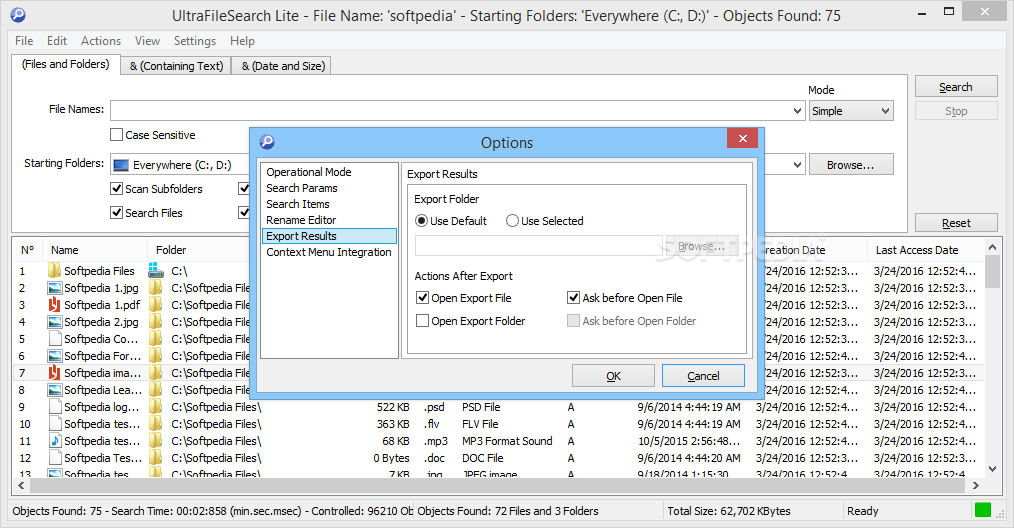1014x528 pixels.
Task: Sort results by Name column header
Action: click(95, 250)
